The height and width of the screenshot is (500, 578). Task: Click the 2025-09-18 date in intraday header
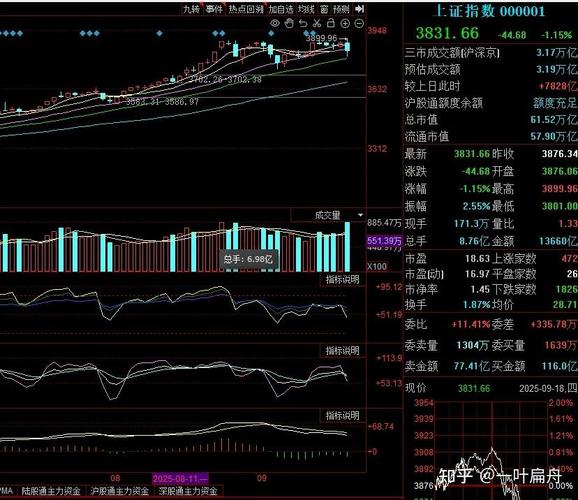tap(542, 388)
